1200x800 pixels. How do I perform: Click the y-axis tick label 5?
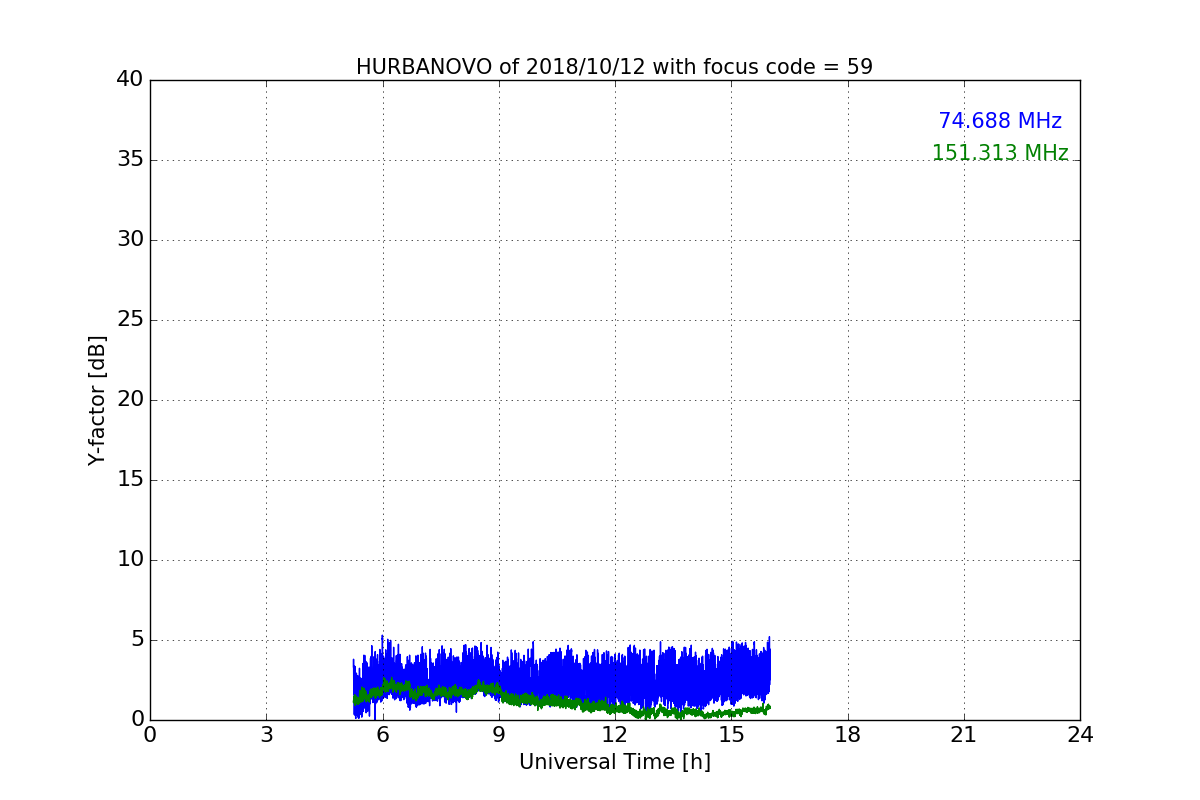tap(137, 640)
